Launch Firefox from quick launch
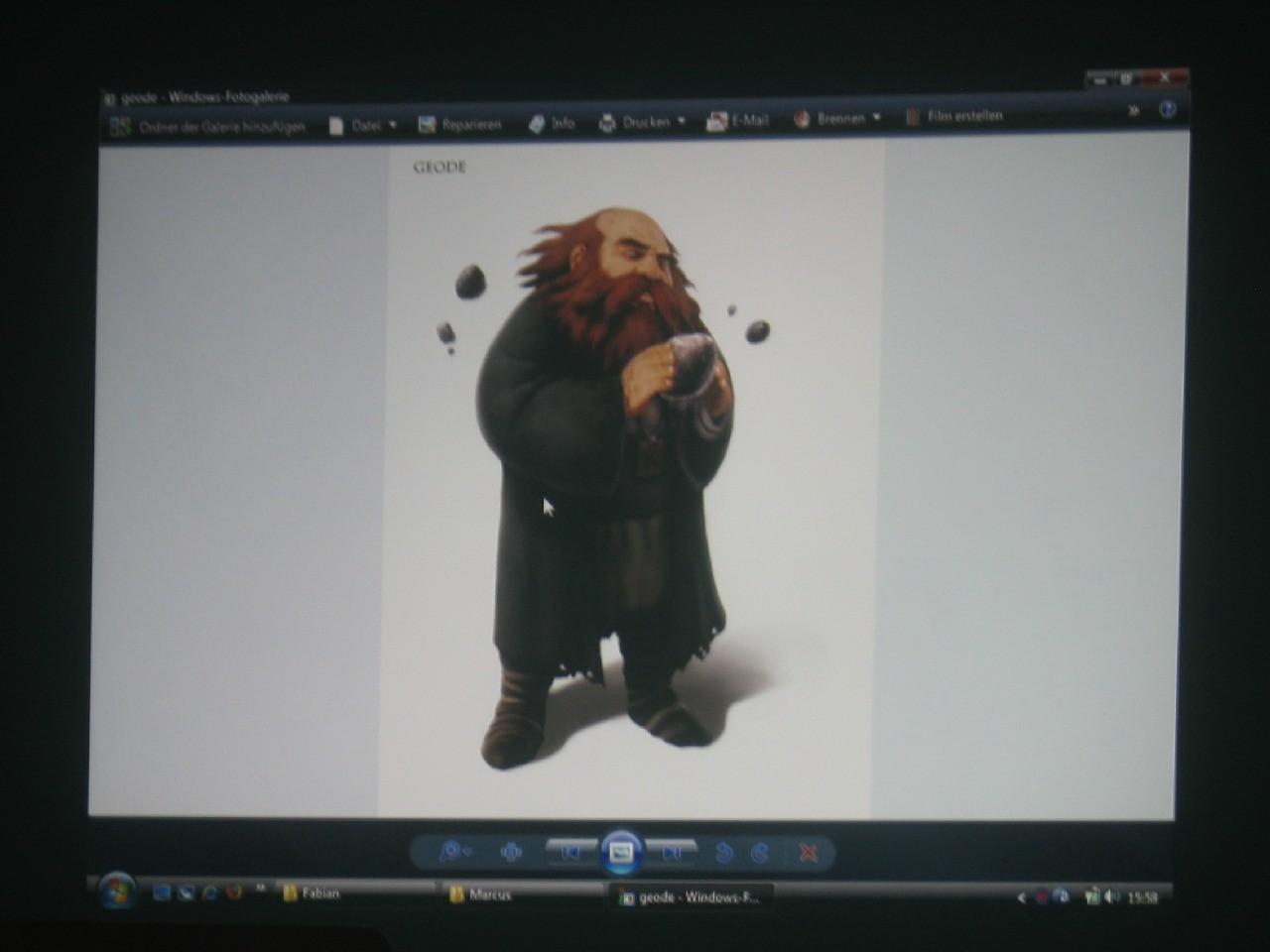 234,892
